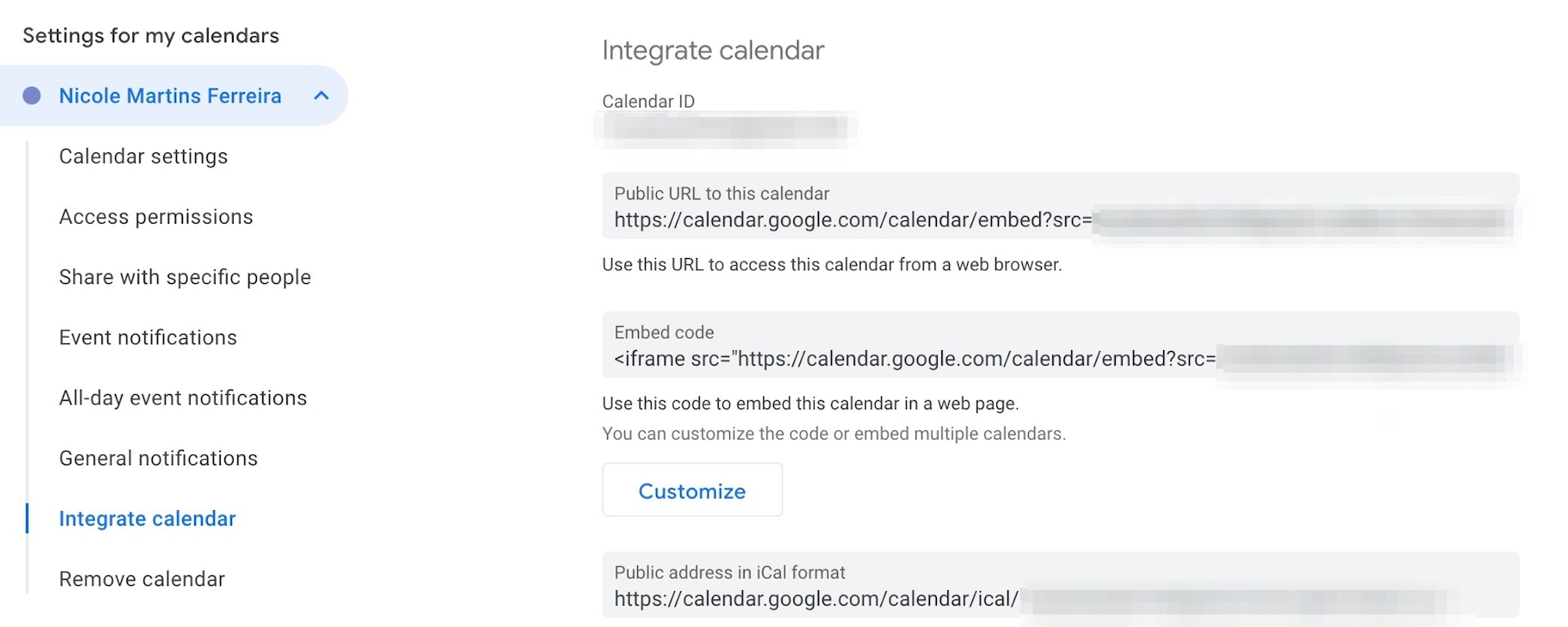Image resolution: width=1568 pixels, height=627 pixels.
Task: Click the embed iframe src URL text
Action: coord(915,359)
